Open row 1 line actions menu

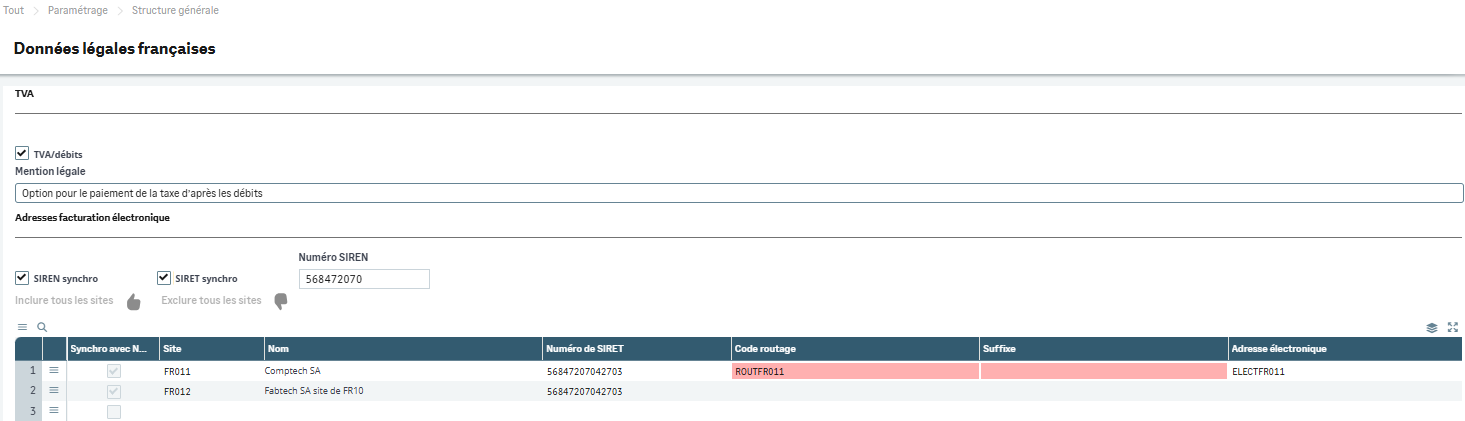pos(54,371)
